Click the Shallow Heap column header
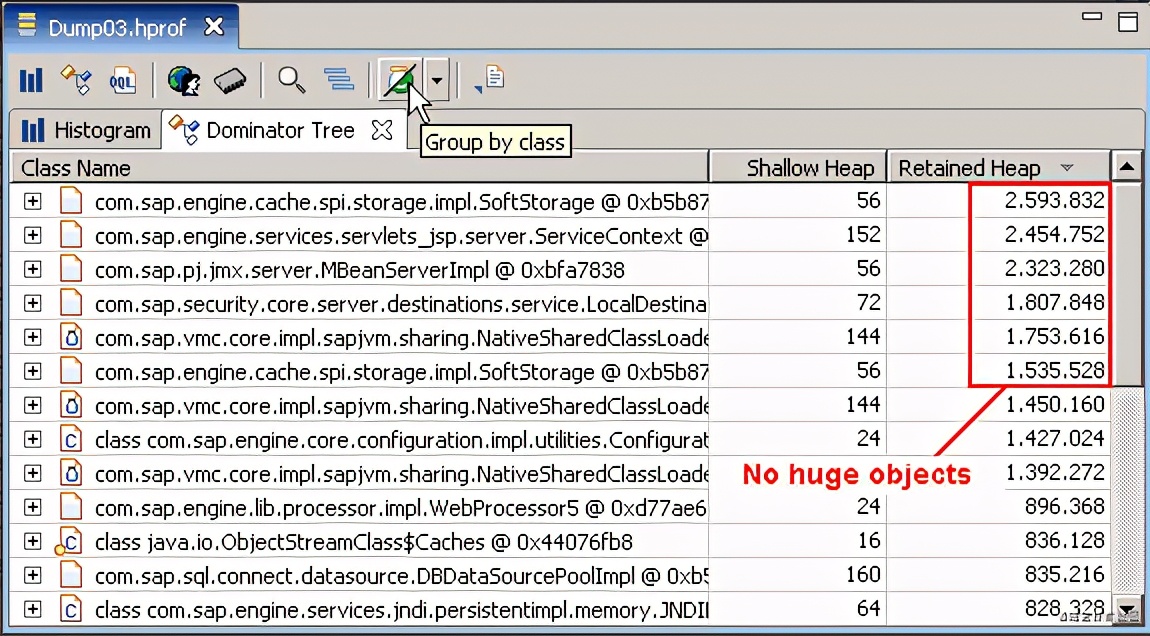Image resolution: width=1150 pixels, height=636 pixels. click(x=809, y=168)
